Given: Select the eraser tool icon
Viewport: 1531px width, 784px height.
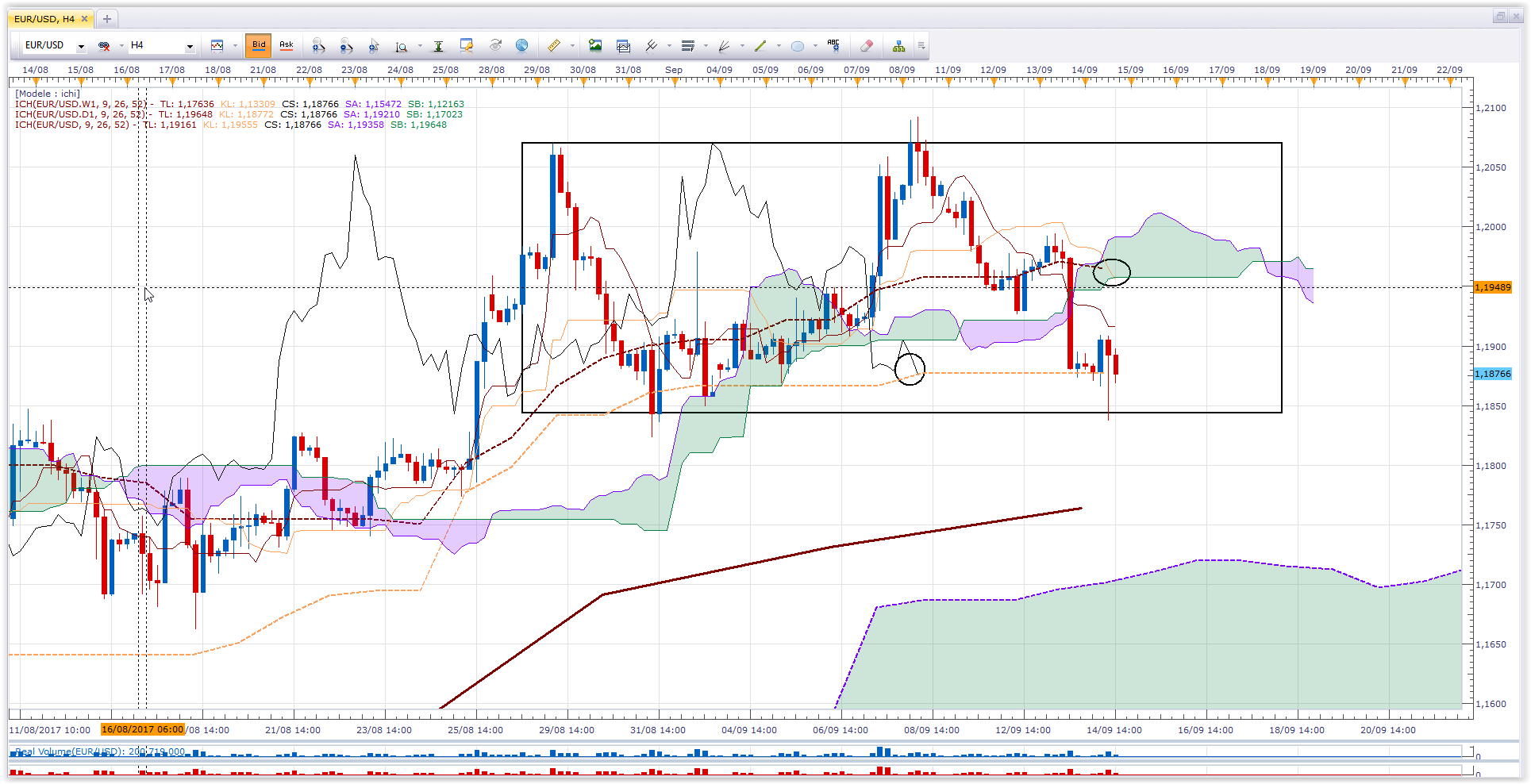Looking at the screenshot, I should click(x=867, y=45).
